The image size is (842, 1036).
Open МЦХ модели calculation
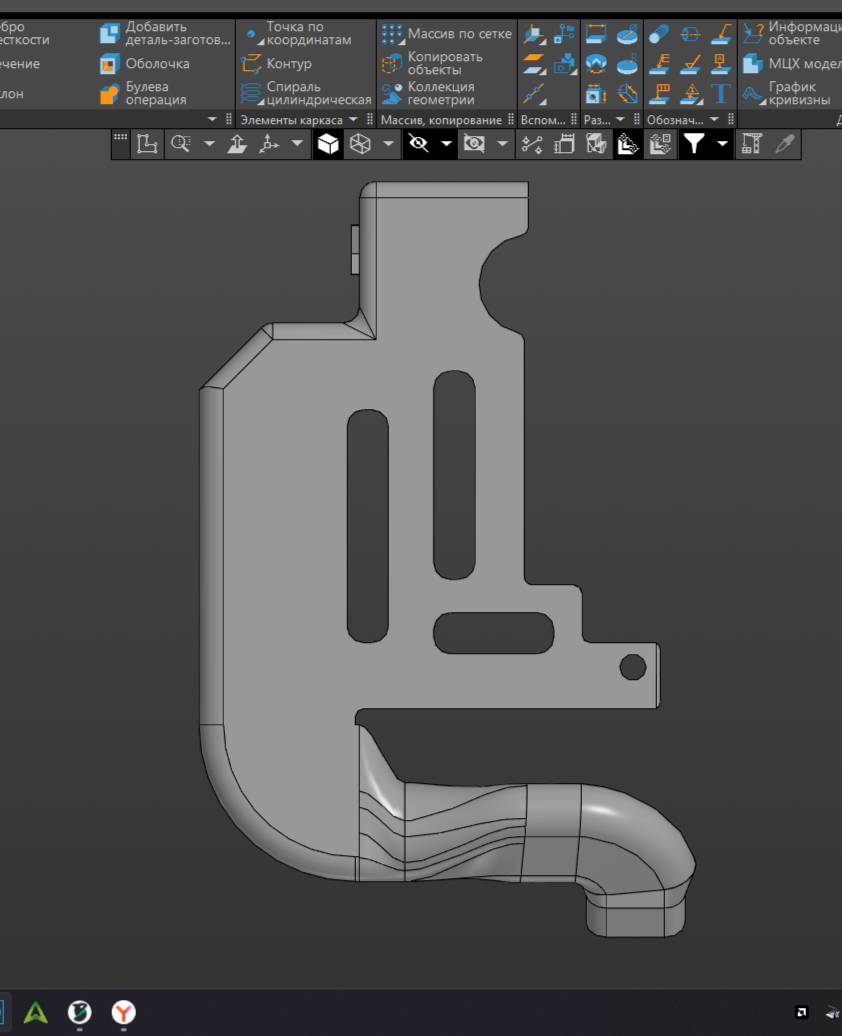[x=790, y=64]
